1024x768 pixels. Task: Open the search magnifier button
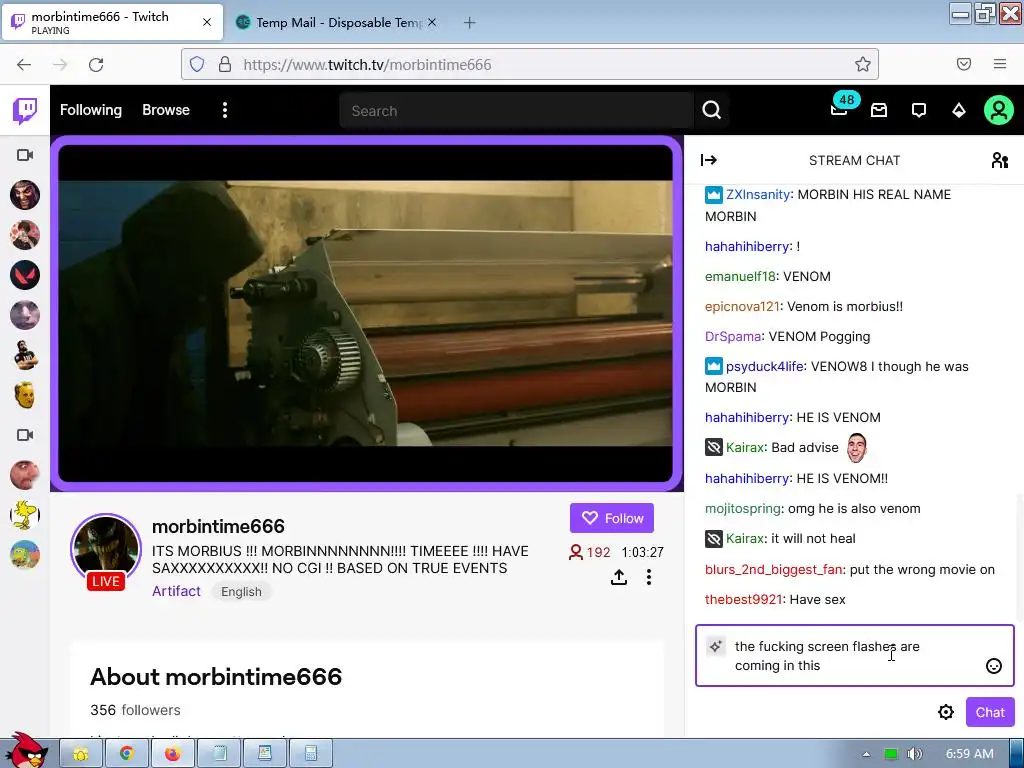click(711, 110)
